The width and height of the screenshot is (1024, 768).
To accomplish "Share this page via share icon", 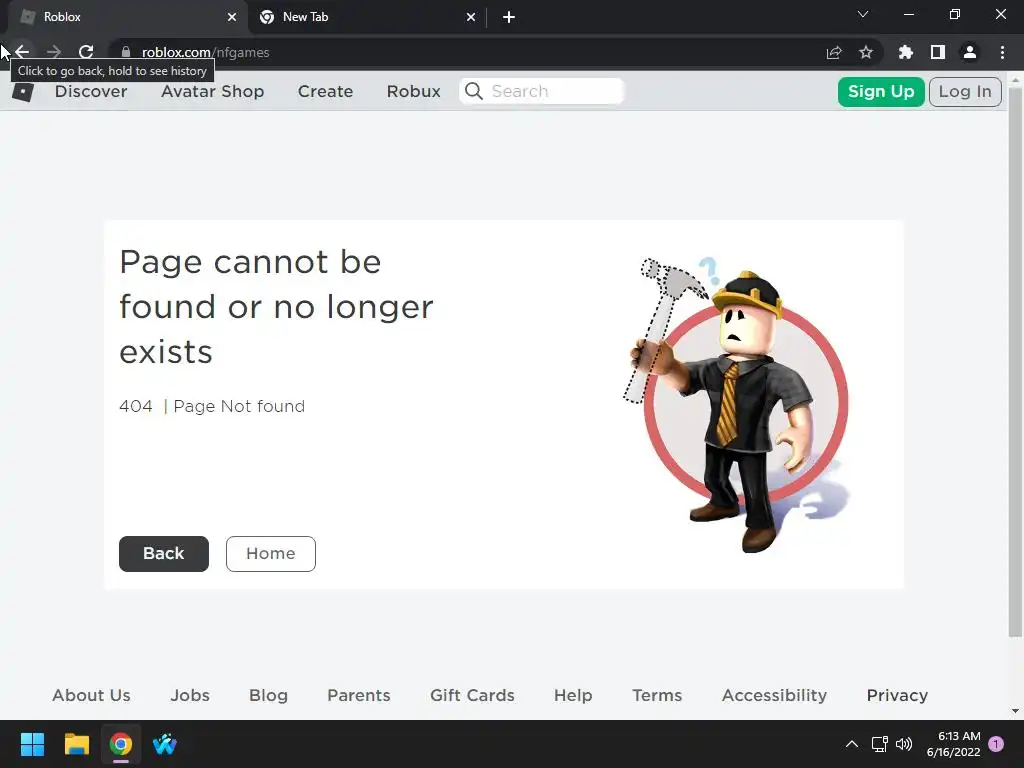I will pyautogui.click(x=834, y=52).
